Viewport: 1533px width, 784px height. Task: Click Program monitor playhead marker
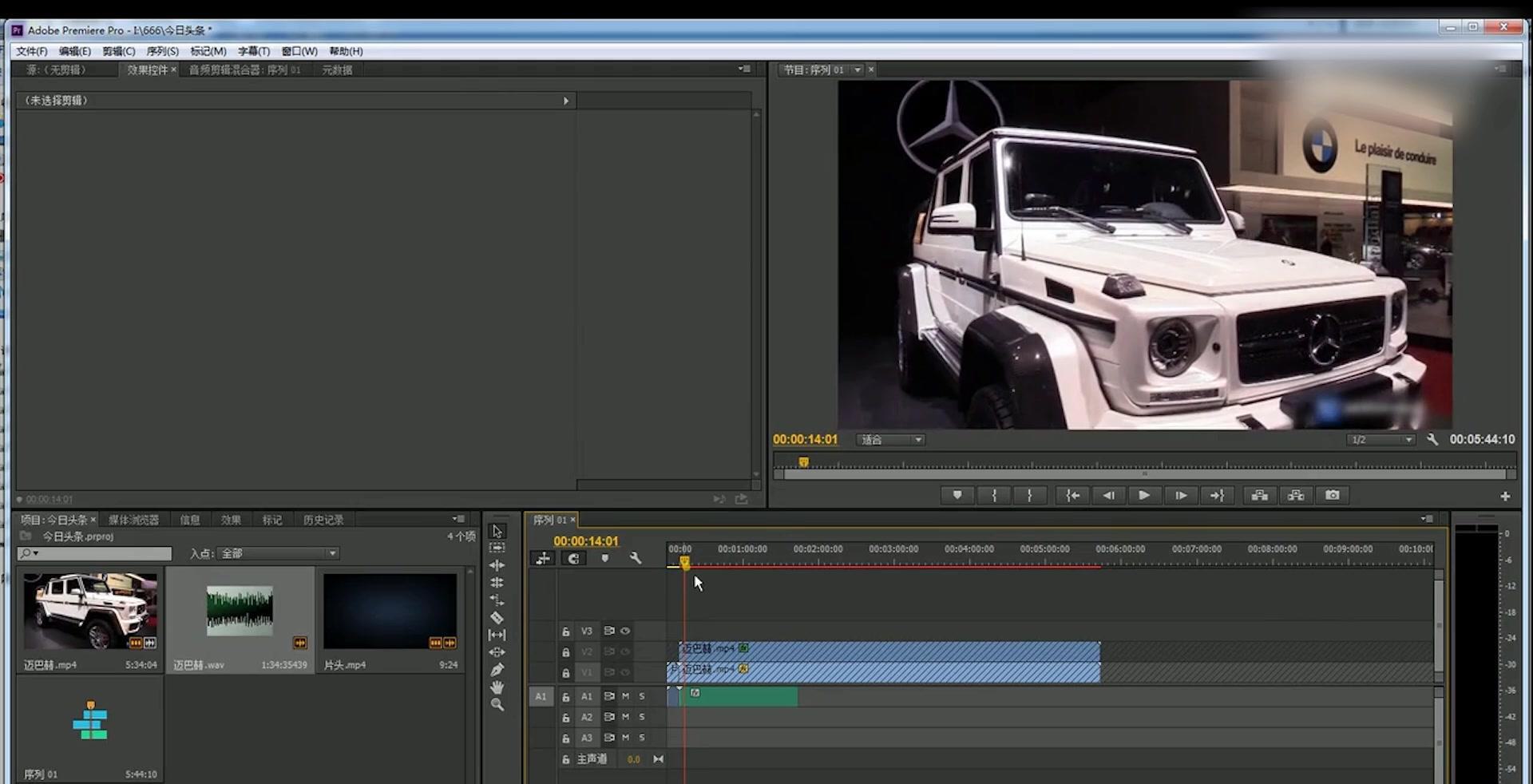(804, 462)
